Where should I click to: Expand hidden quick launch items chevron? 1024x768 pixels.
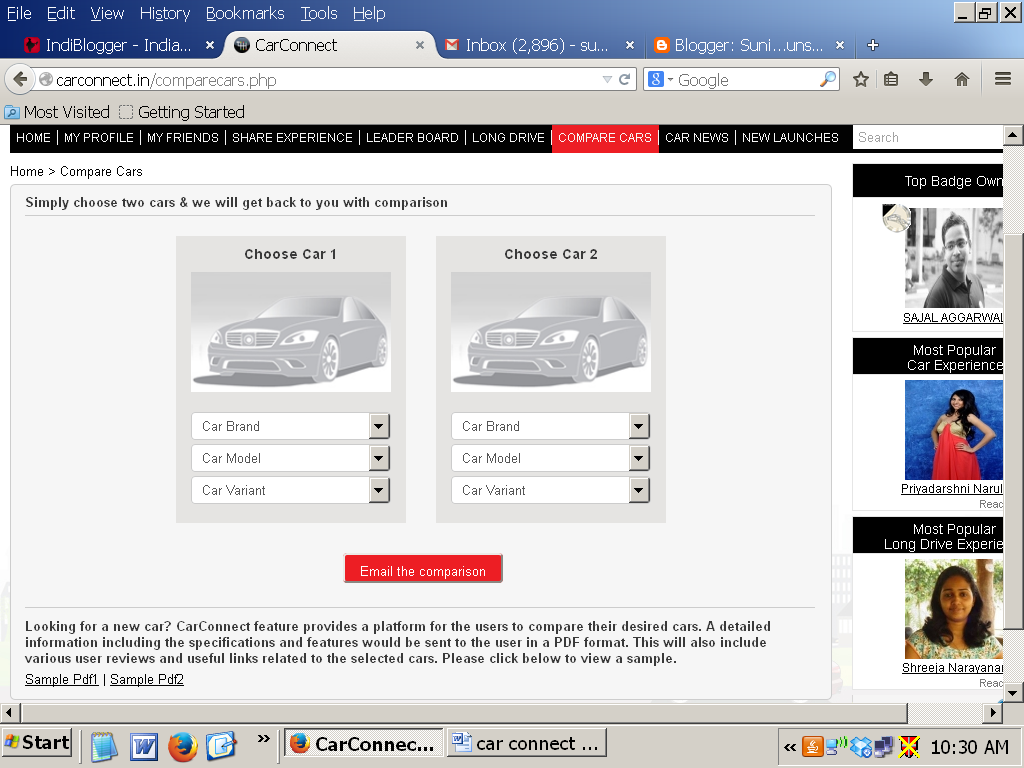tap(263, 739)
